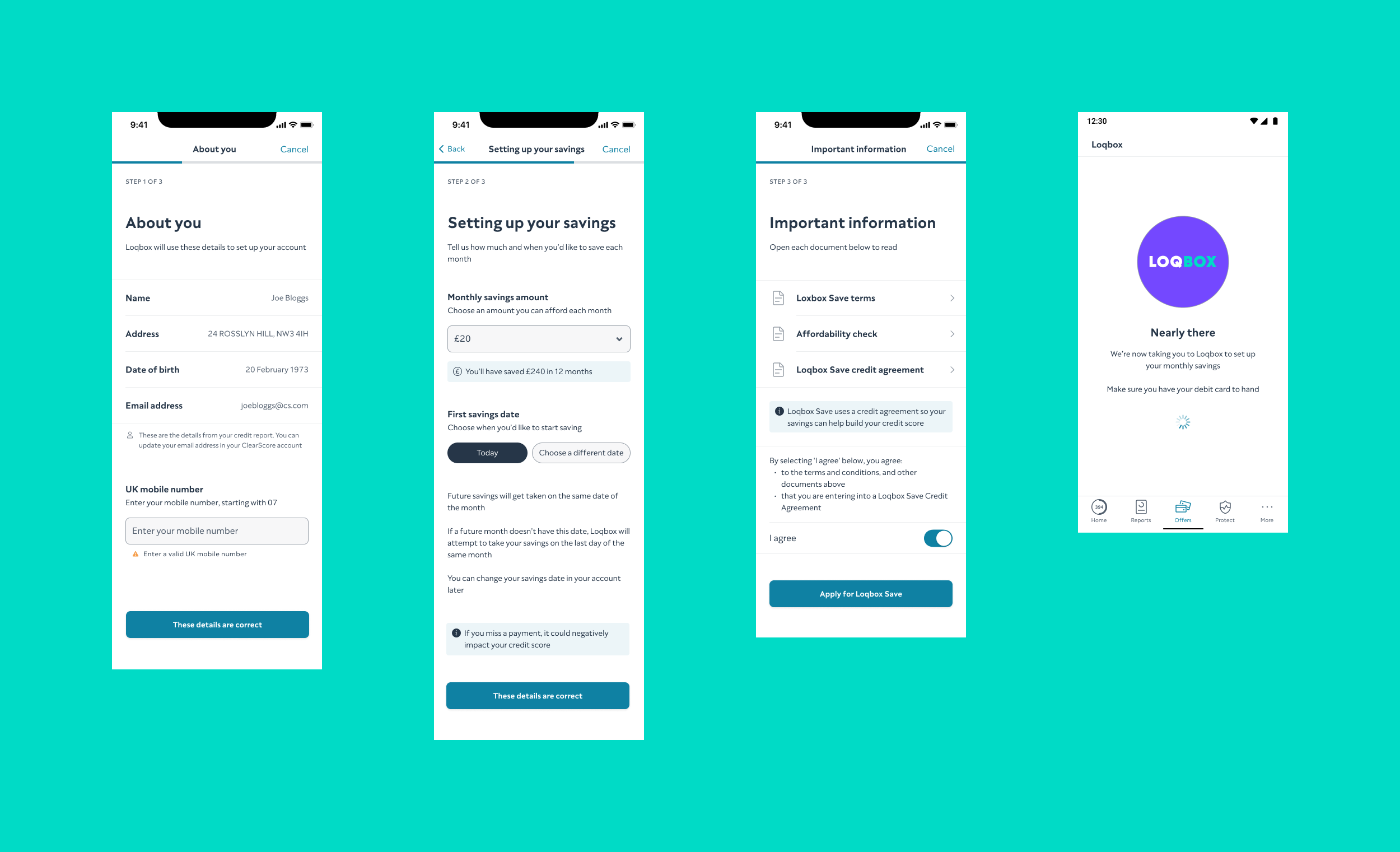Open the Reports section

1141,510
